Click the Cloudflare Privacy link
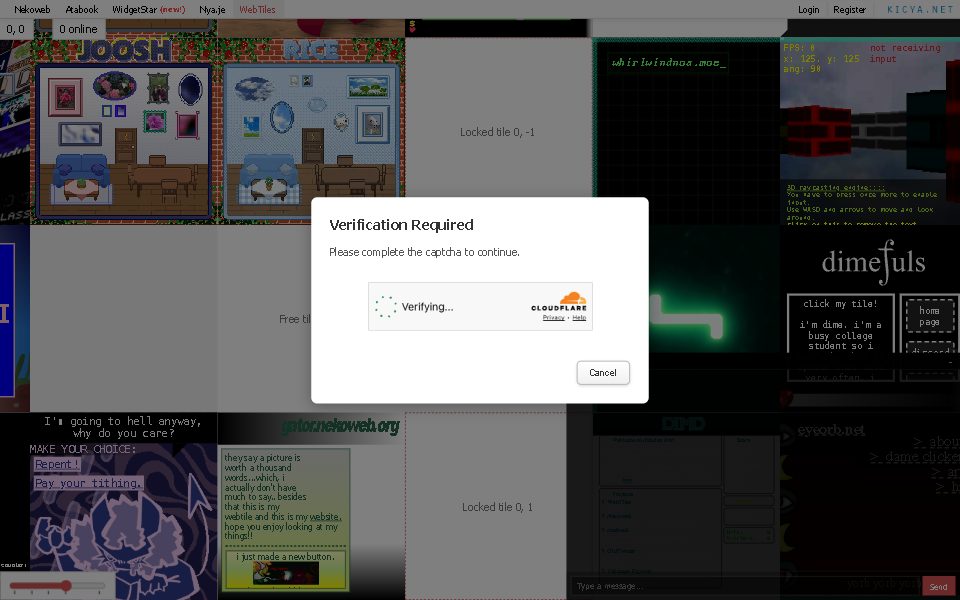 click(553, 317)
